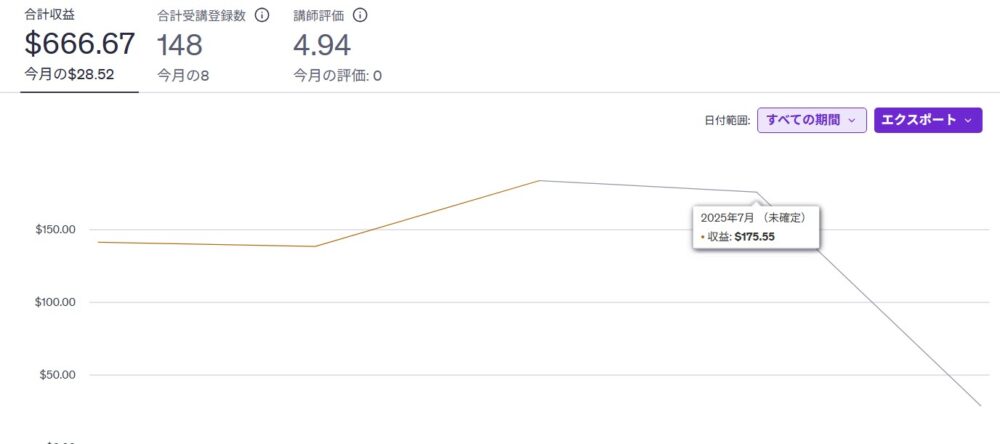Select the highest peak point on revenue line
Screen dimensions: 1000x444
pyautogui.click(x=540, y=181)
